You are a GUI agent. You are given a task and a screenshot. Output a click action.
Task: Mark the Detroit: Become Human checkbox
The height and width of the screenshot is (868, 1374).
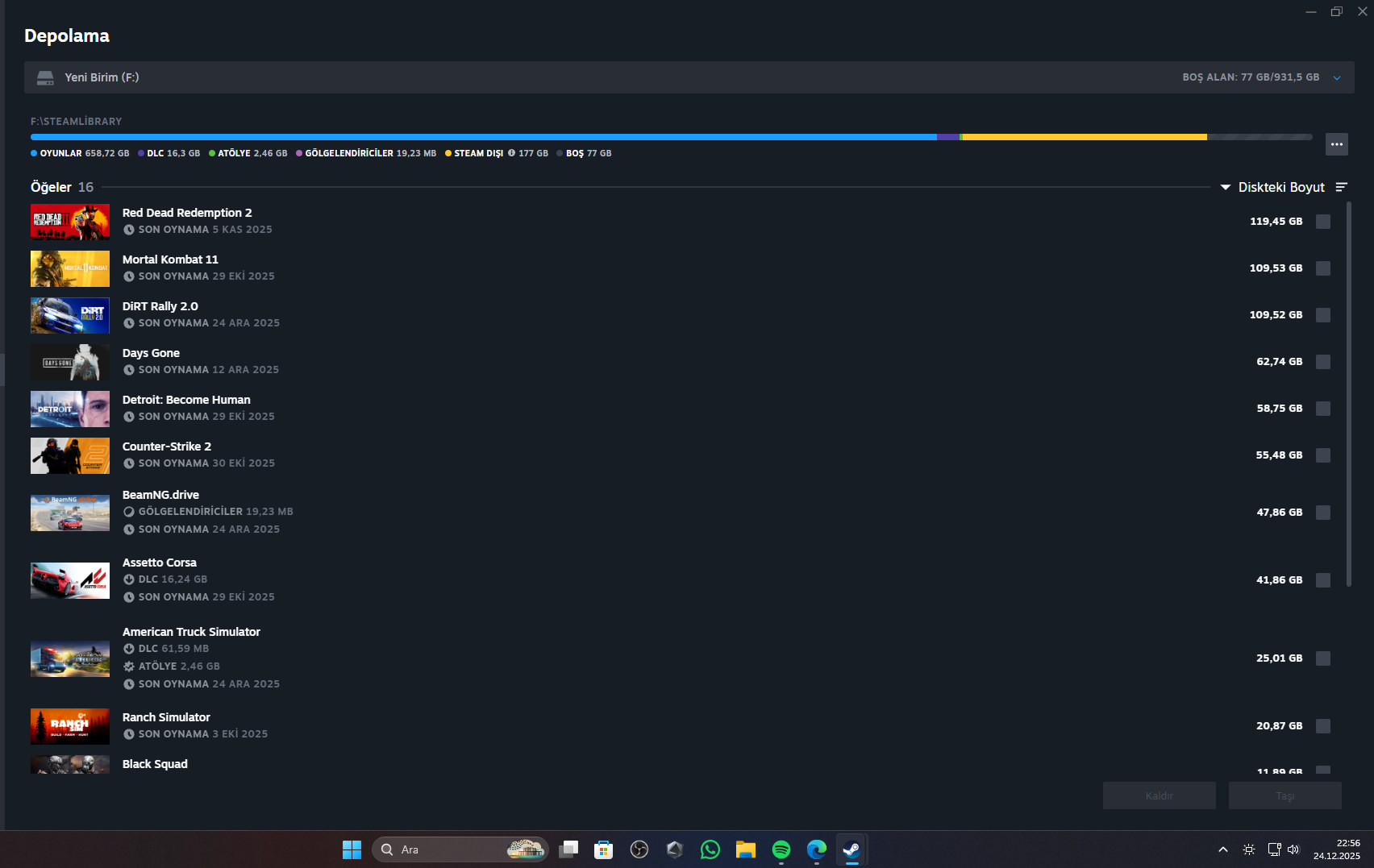[1323, 409]
